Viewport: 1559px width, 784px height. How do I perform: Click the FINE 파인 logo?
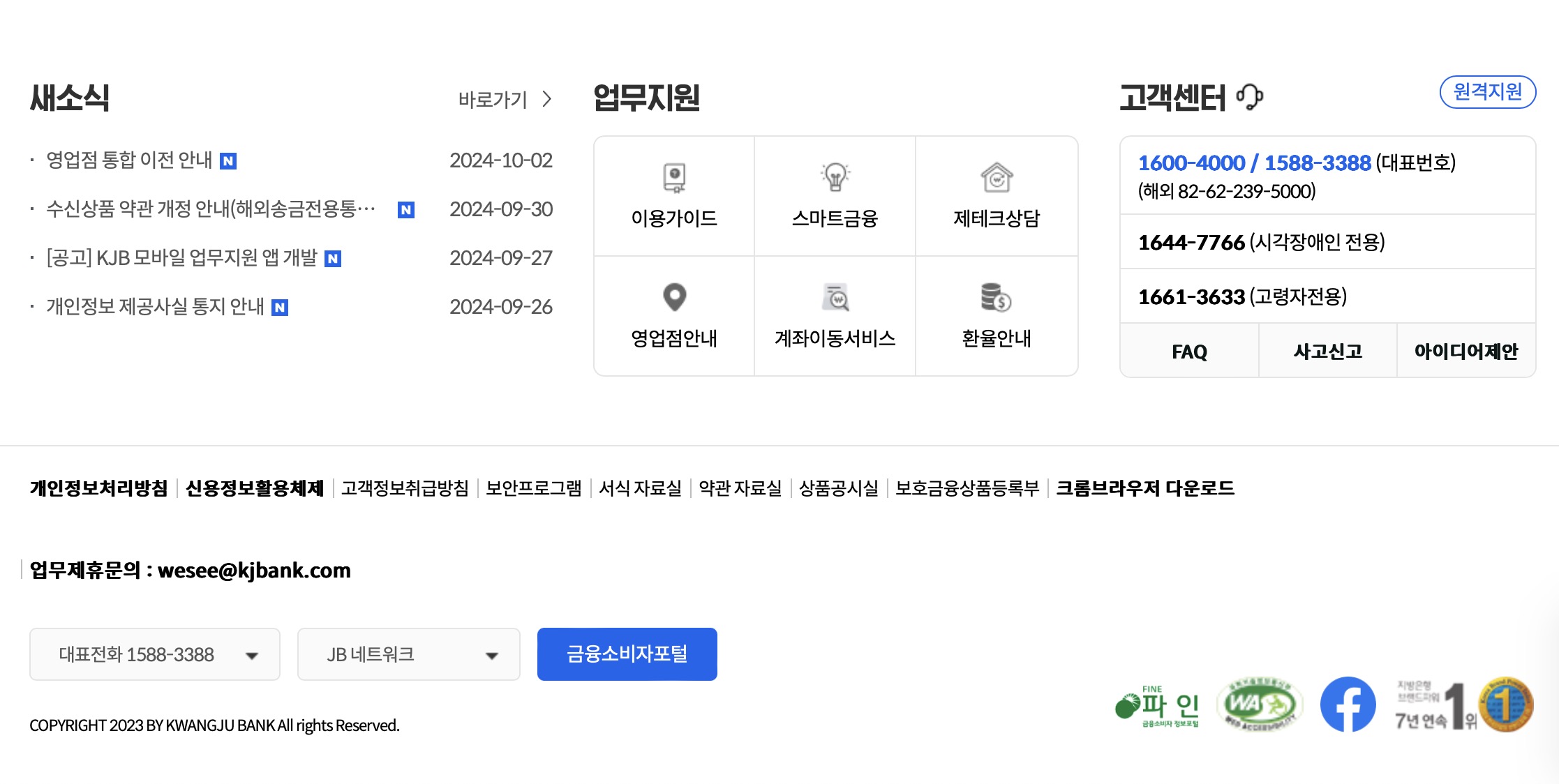tap(1157, 706)
